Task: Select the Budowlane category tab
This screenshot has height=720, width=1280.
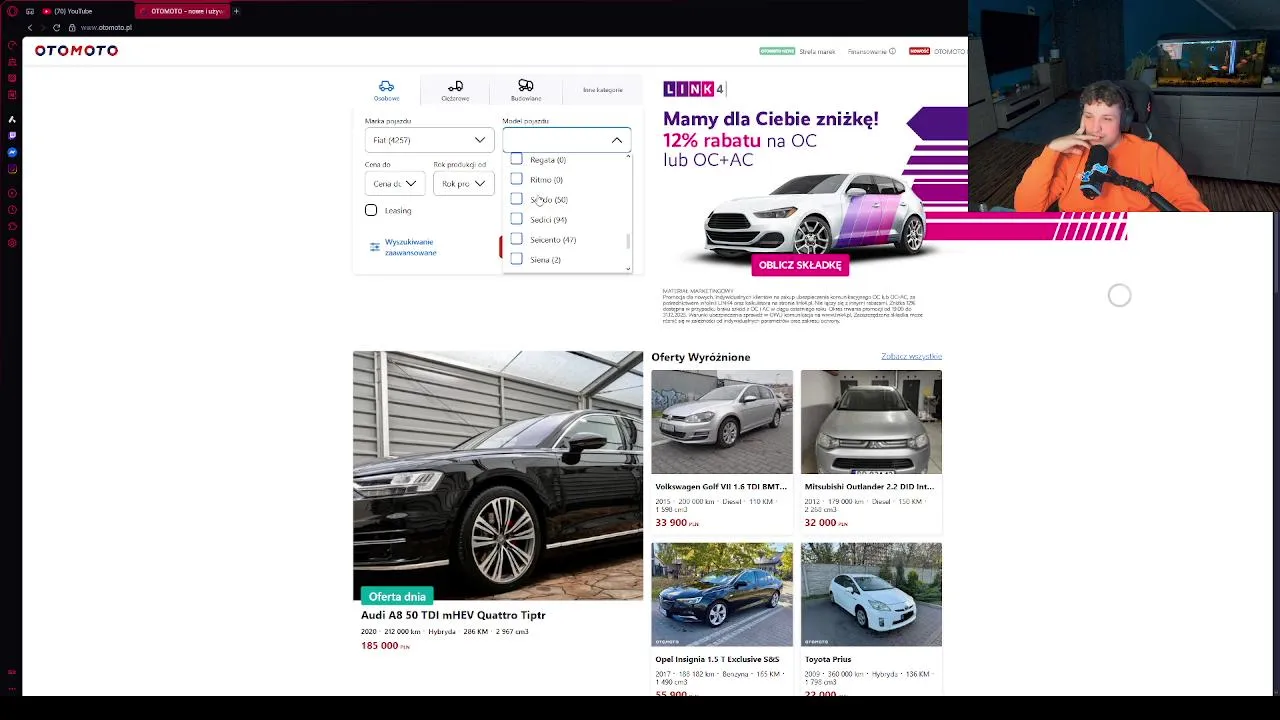Action: [526, 90]
